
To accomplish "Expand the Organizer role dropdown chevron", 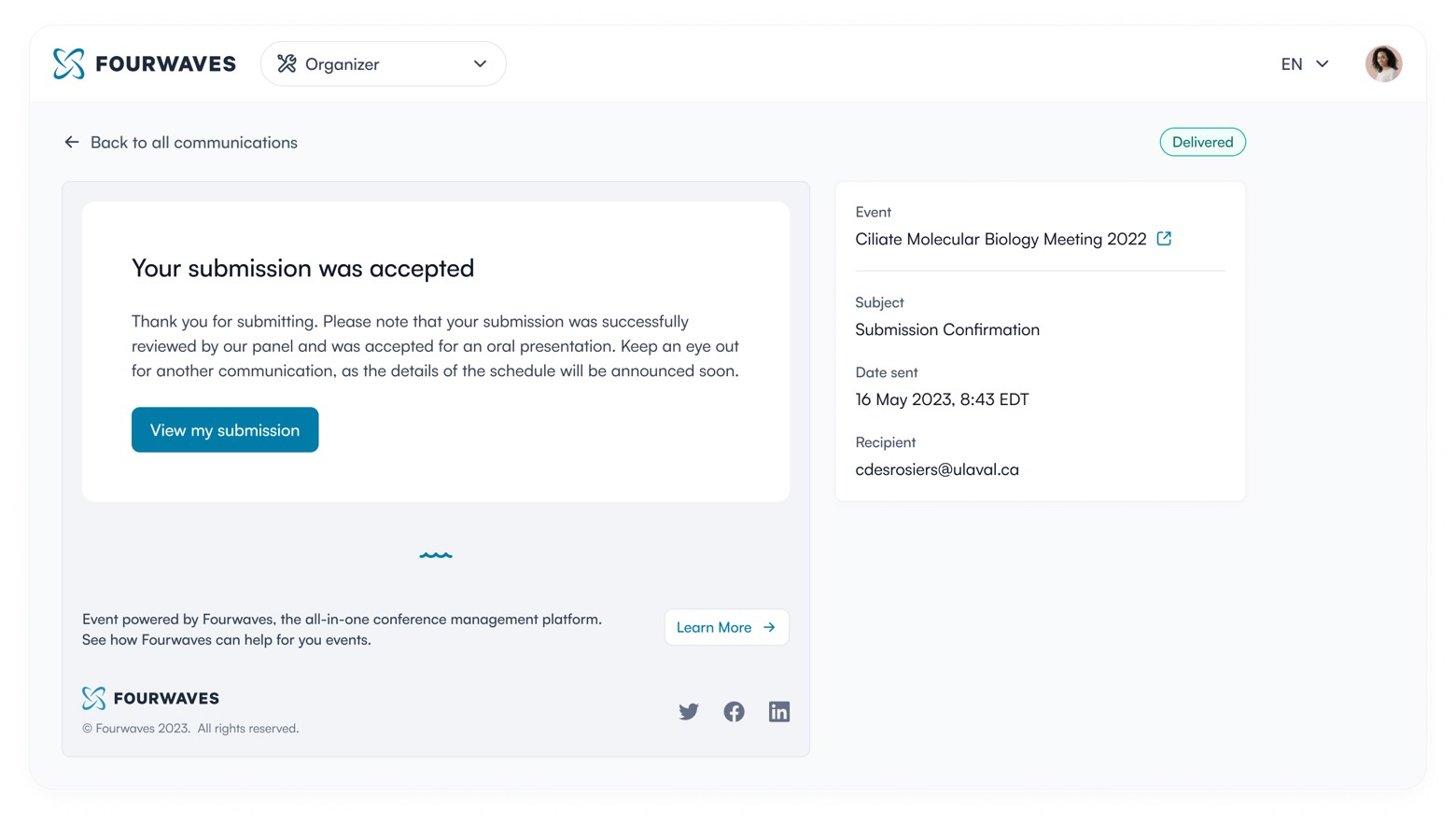I will tap(480, 63).
